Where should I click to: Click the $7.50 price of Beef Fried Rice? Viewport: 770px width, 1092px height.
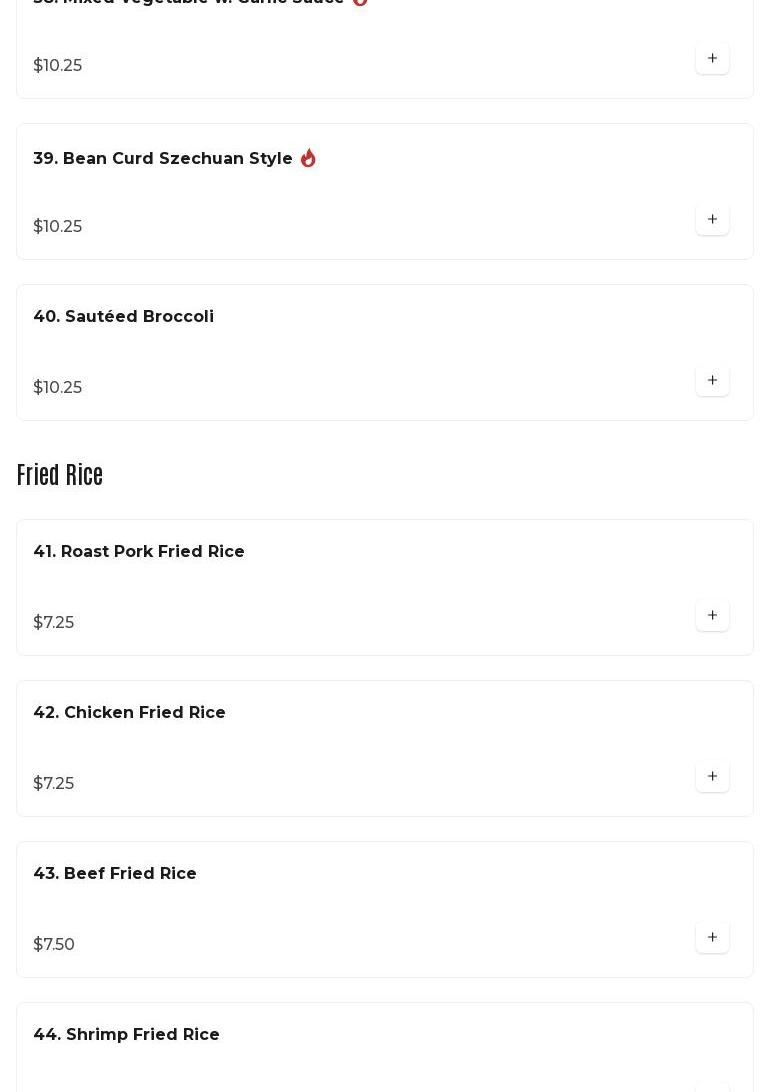coord(54,944)
